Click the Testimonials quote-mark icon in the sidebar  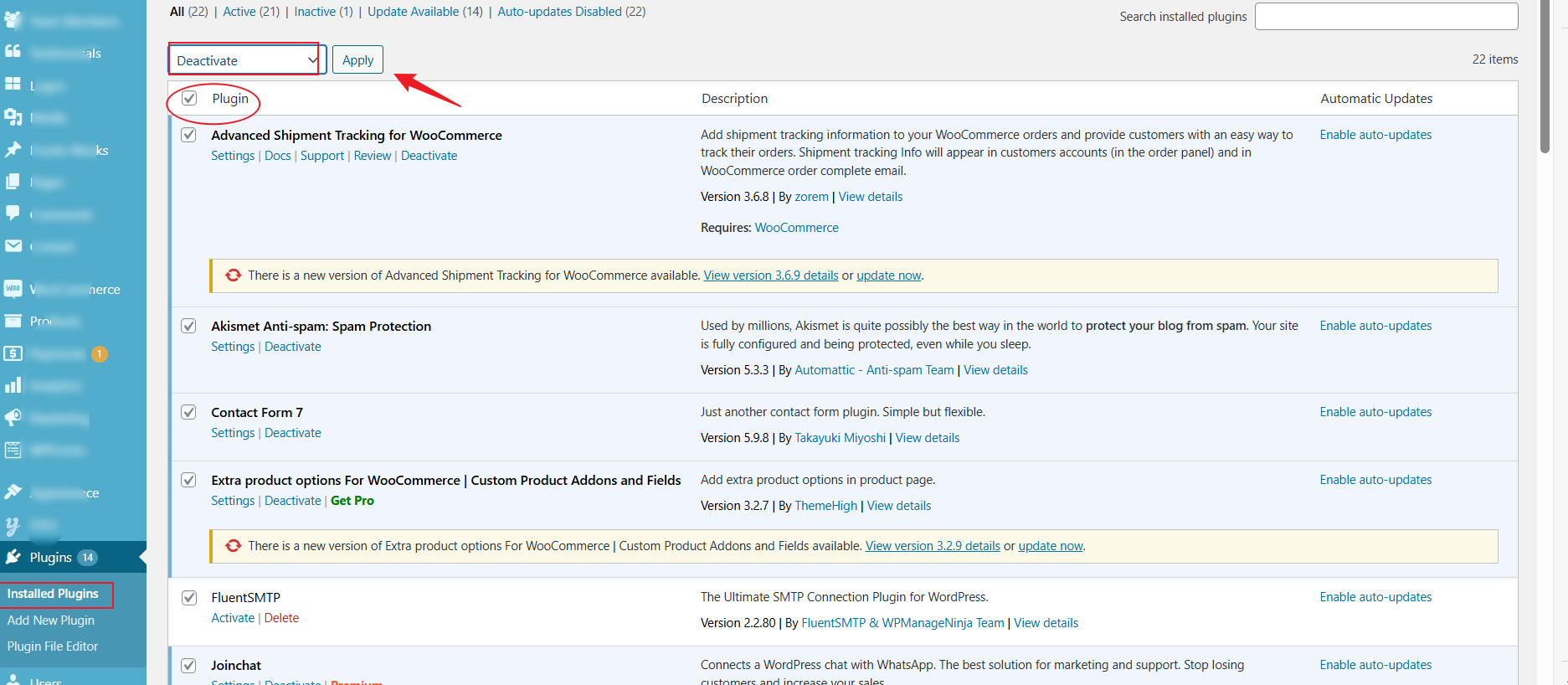pyautogui.click(x=13, y=52)
